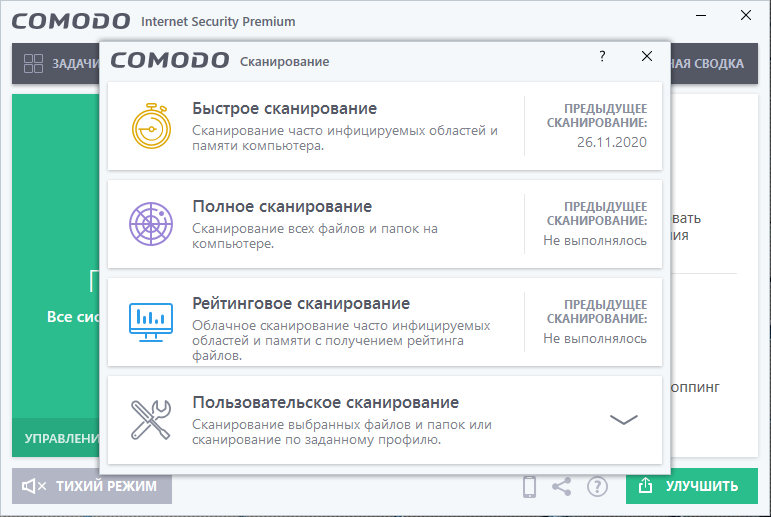
Task: Click the radar icon for full scan
Action: coord(152,224)
